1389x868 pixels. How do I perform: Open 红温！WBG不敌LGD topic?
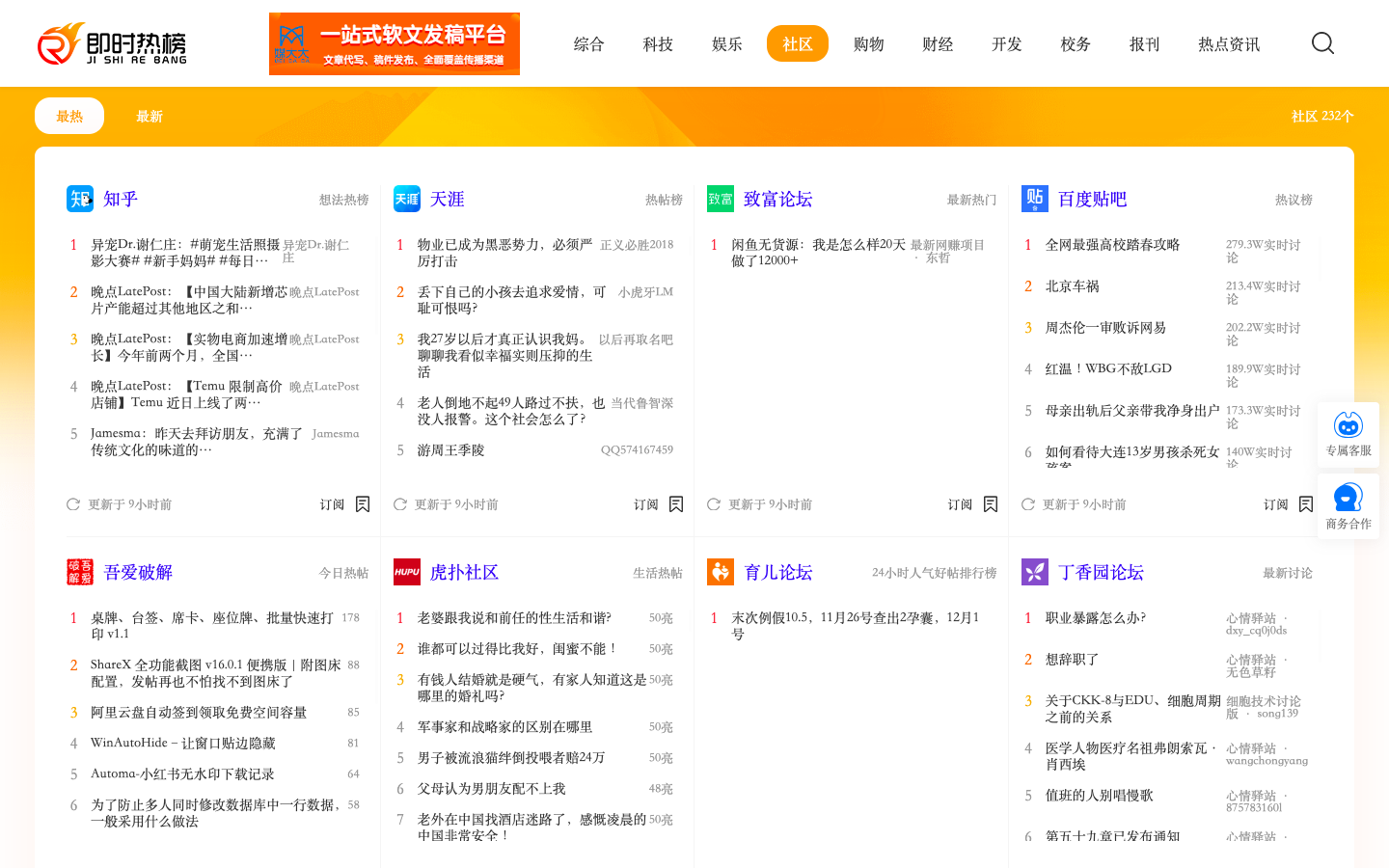(1109, 368)
